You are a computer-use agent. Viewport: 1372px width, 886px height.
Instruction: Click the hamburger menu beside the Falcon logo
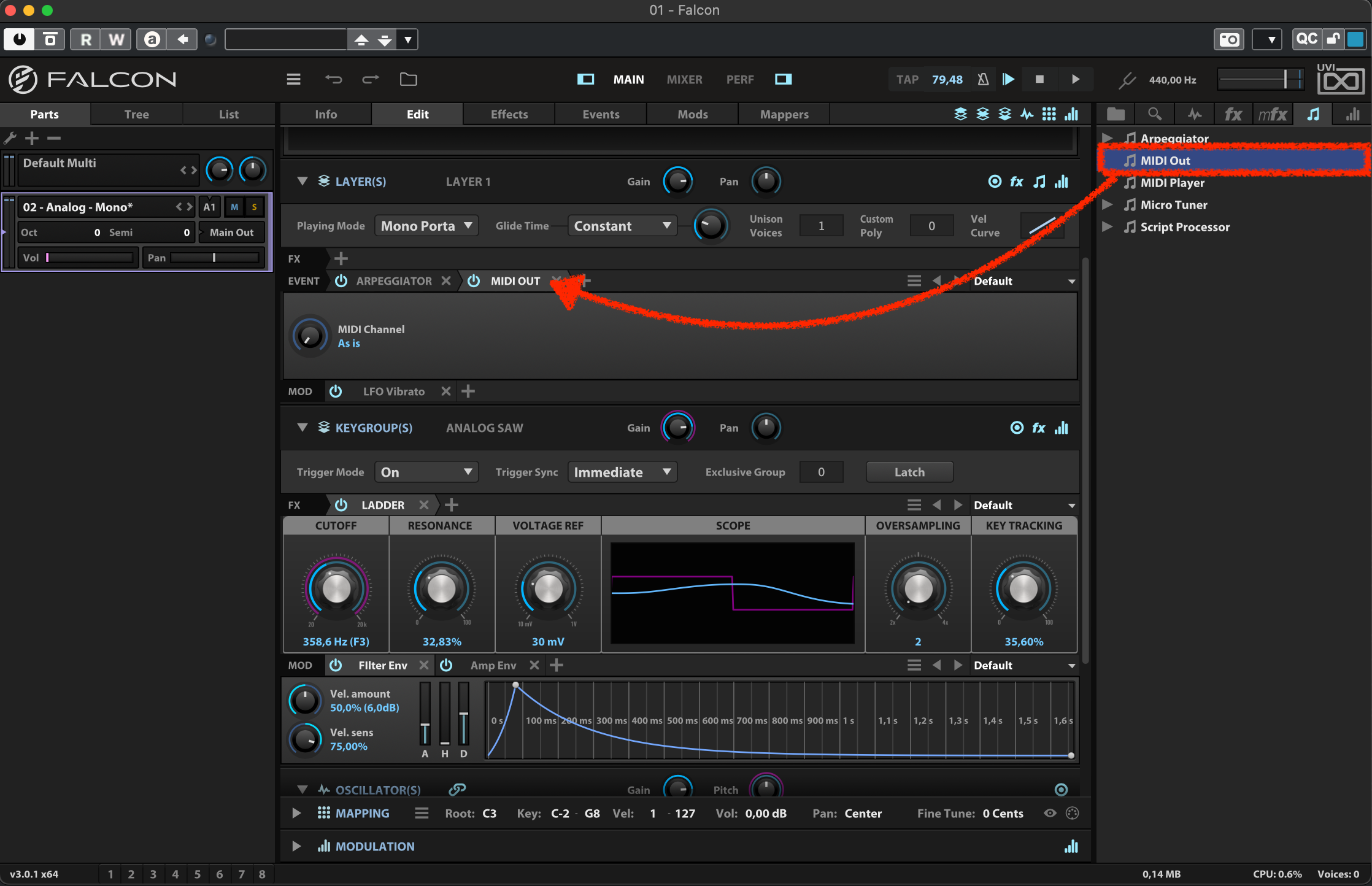[293, 79]
